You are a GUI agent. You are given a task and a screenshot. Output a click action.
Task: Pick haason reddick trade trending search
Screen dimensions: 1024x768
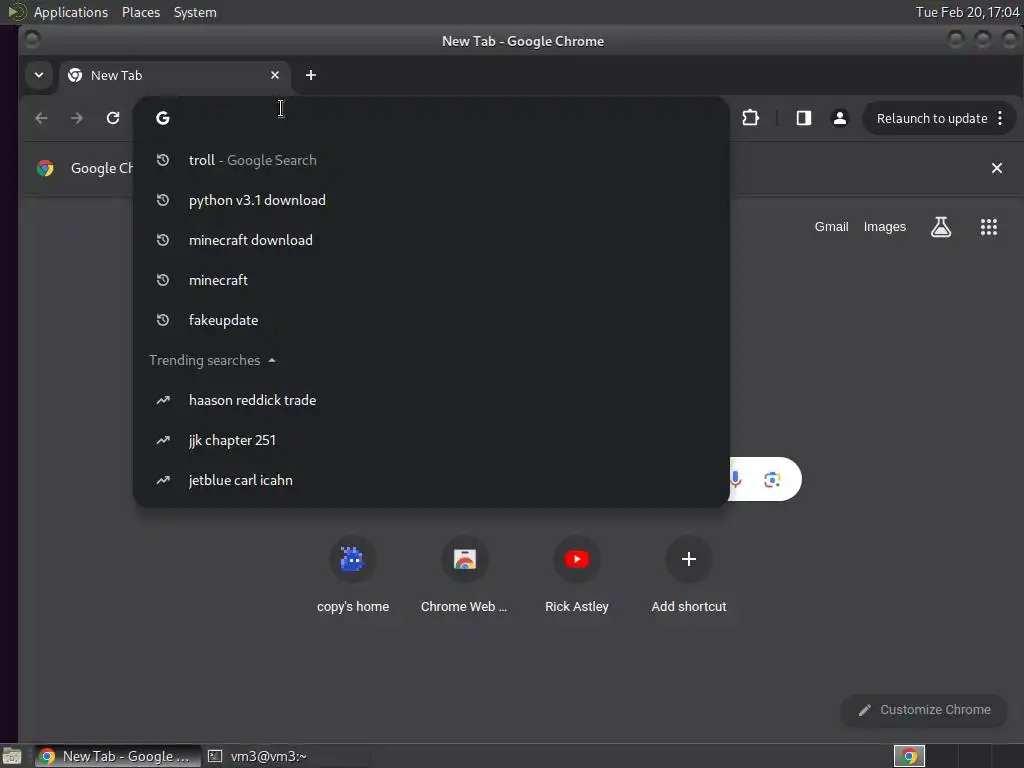[x=431, y=400]
